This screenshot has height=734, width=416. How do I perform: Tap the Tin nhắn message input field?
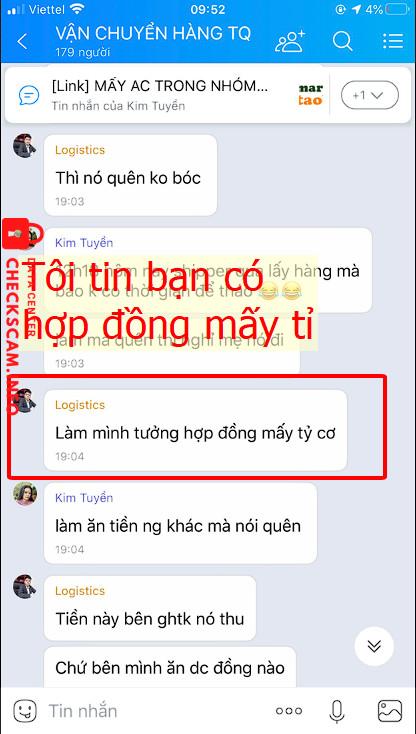click(154, 711)
